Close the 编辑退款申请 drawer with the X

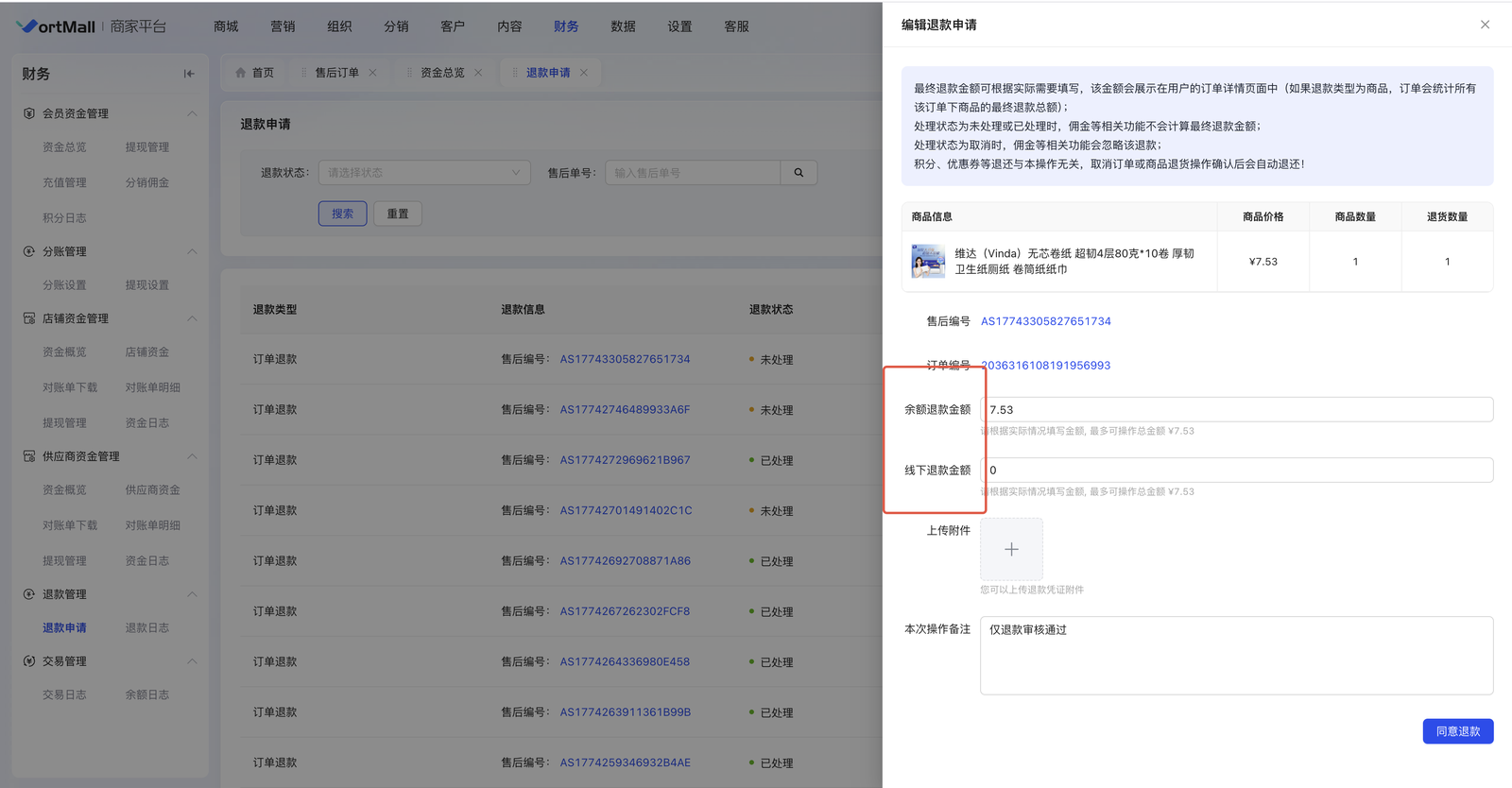[1485, 25]
